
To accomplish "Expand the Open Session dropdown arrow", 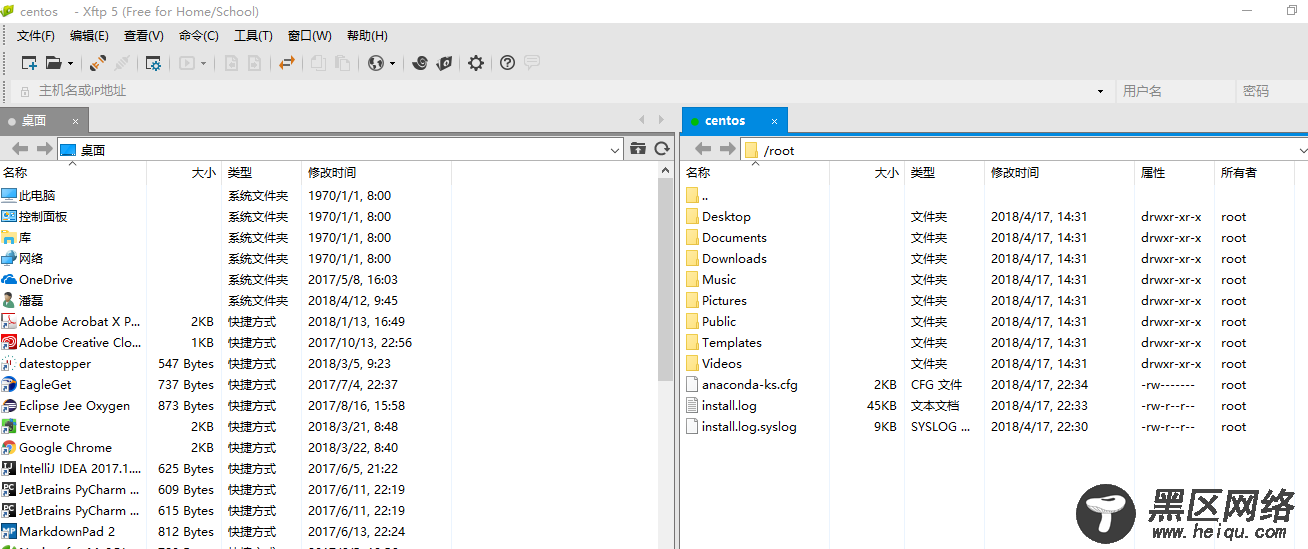I will coord(70,63).
